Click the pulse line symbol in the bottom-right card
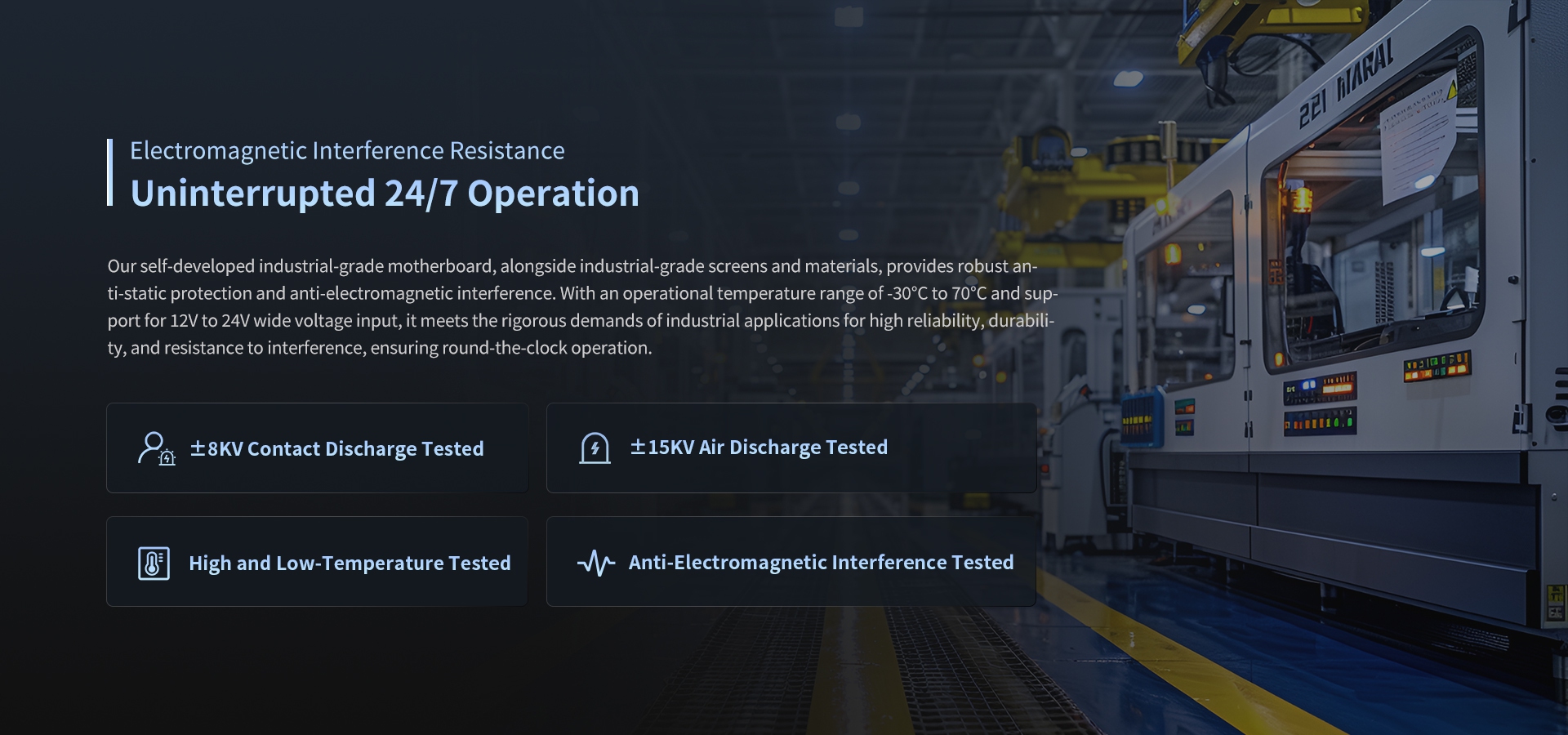1568x735 pixels. (x=595, y=562)
